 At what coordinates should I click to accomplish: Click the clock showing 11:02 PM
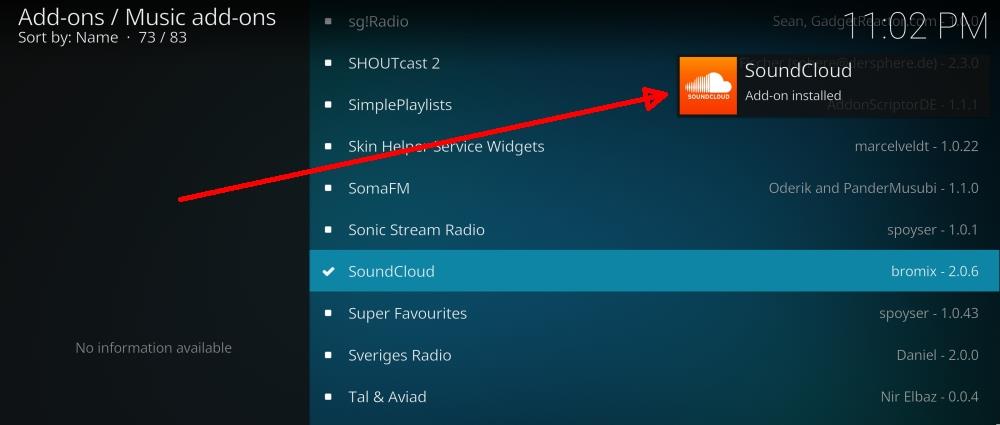916,27
